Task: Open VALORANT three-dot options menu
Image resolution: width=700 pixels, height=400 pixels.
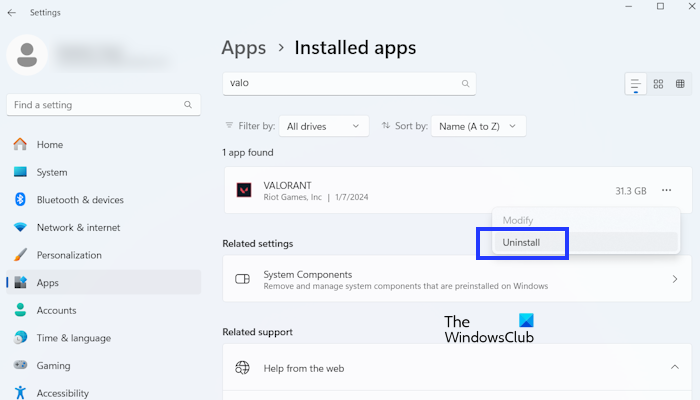Action: pyautogui.click(x=667, y=190)
